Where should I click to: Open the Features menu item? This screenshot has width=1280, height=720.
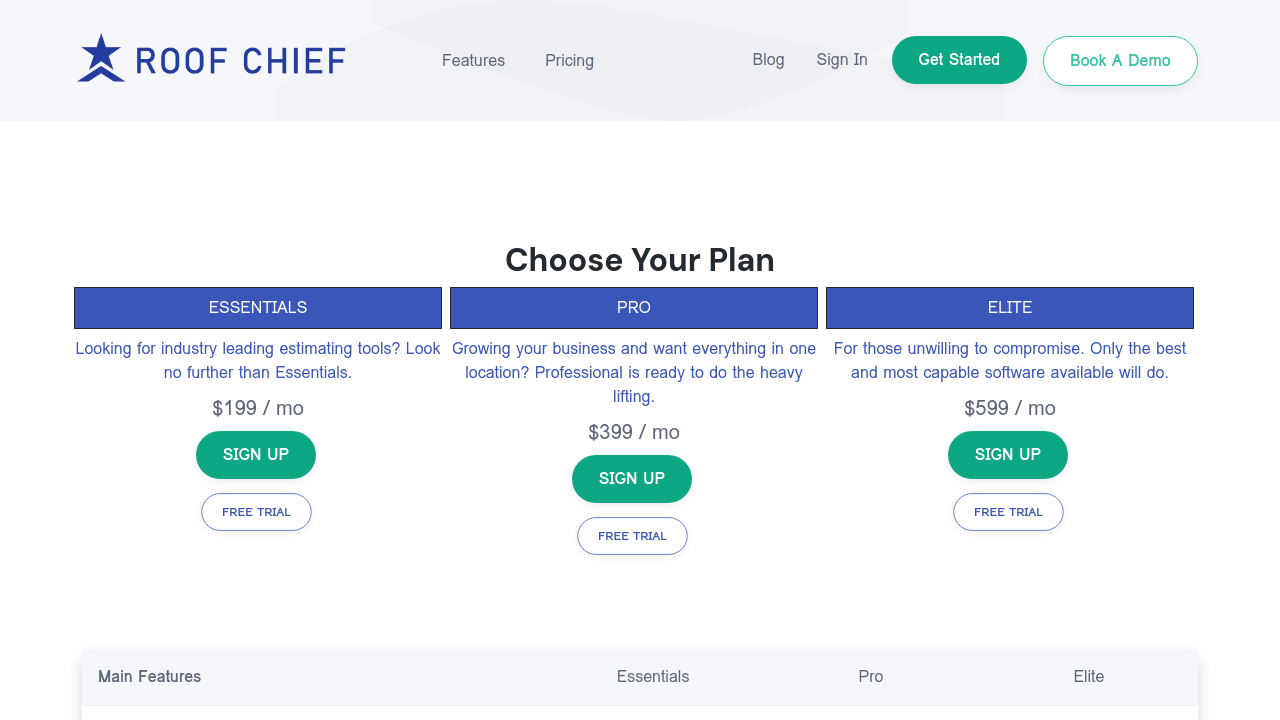point(473,60)
